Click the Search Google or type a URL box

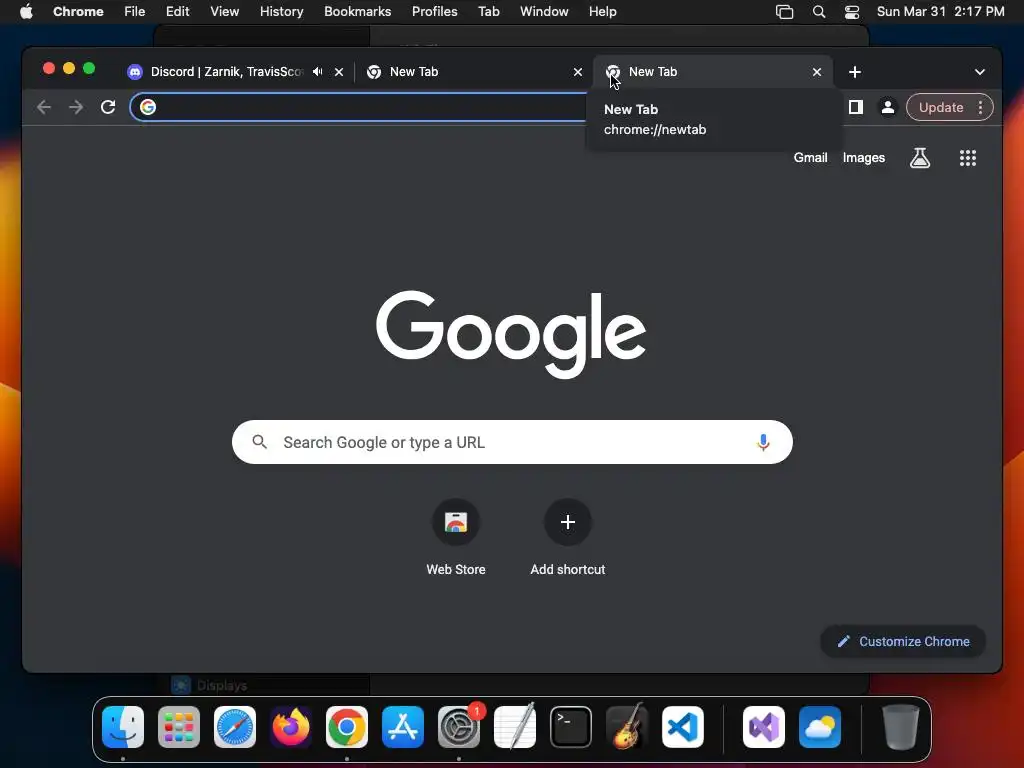pos(512,442)
